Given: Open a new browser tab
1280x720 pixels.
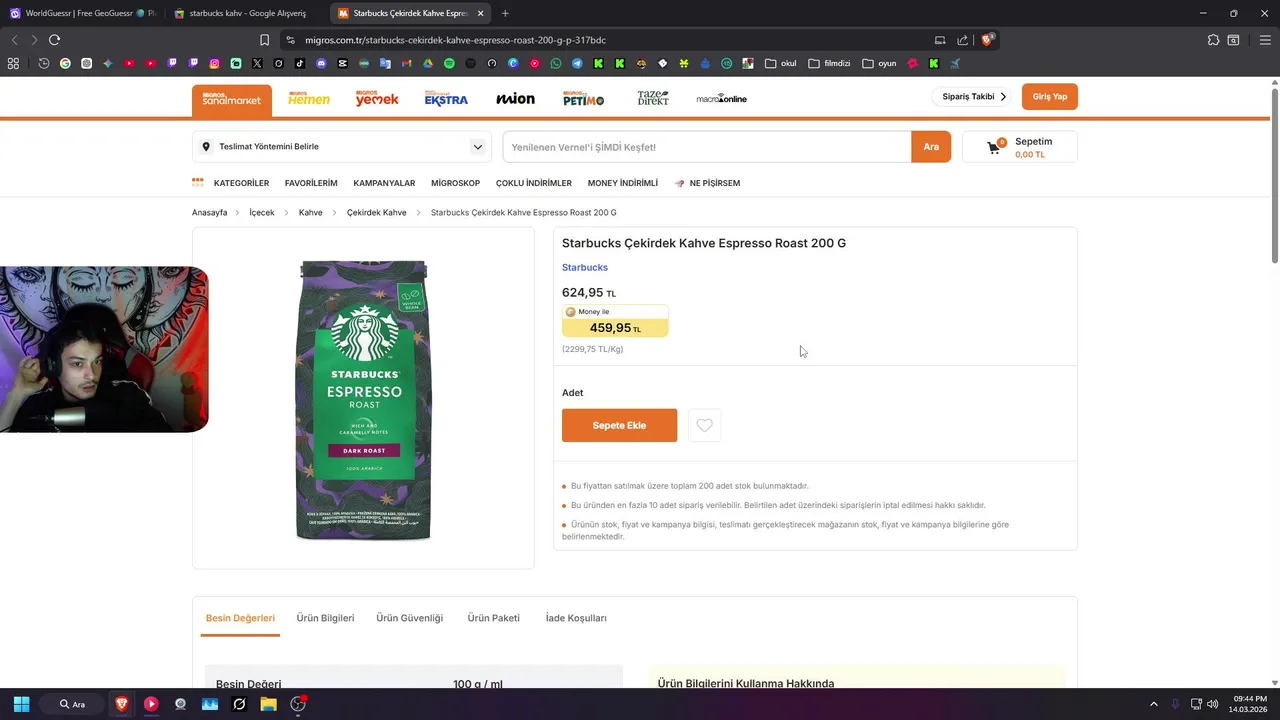Looking at the screenshot, I should pos(505,13).
